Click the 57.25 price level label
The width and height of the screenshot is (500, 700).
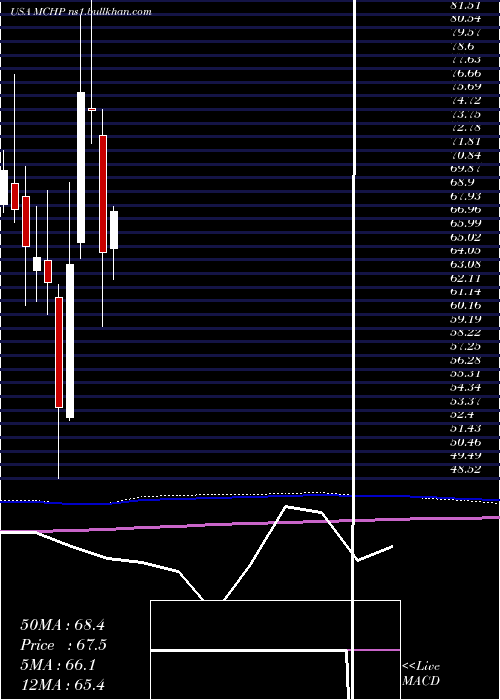(465, 346)
